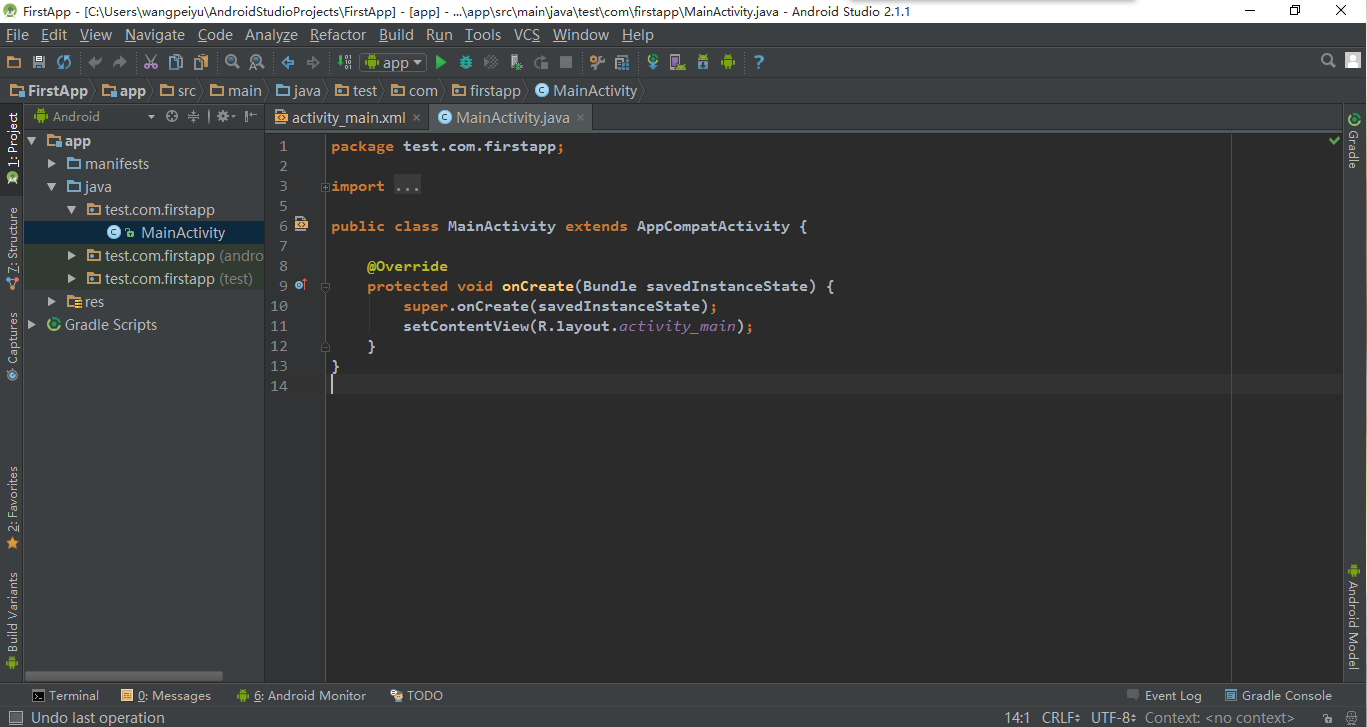Screen dimensions: 1367x727
Task: Open the Terminal tool window
Action: click(x=65, y=696)
